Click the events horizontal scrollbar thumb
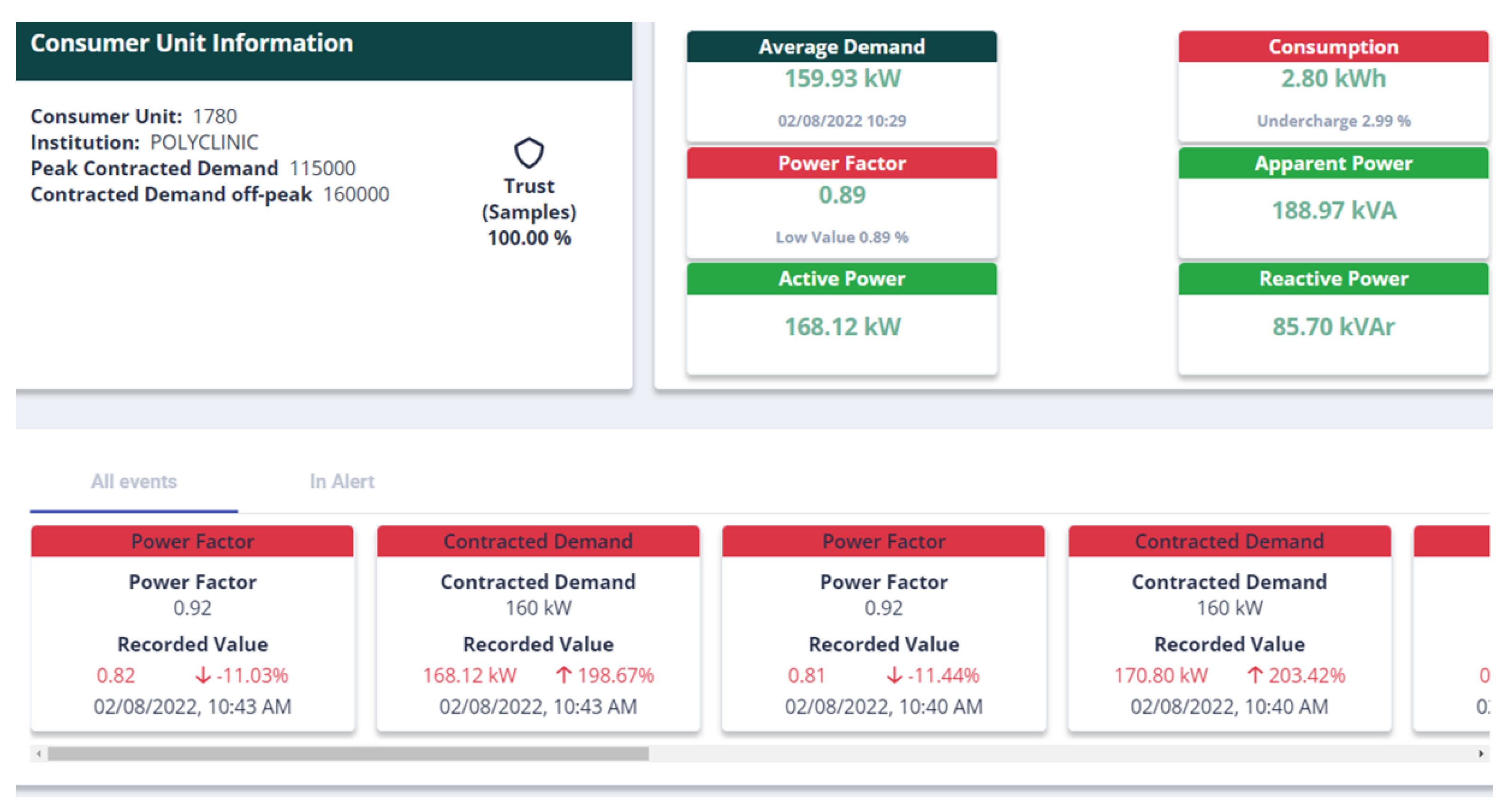This screenshot has width=1512, height=812. click(x=347, y=753)
